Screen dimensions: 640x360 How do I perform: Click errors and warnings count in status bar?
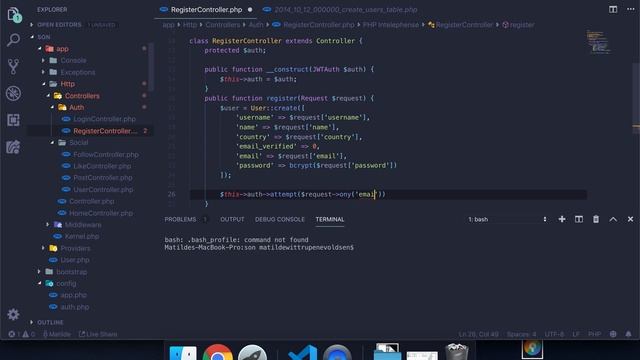(x=22, y=334)
